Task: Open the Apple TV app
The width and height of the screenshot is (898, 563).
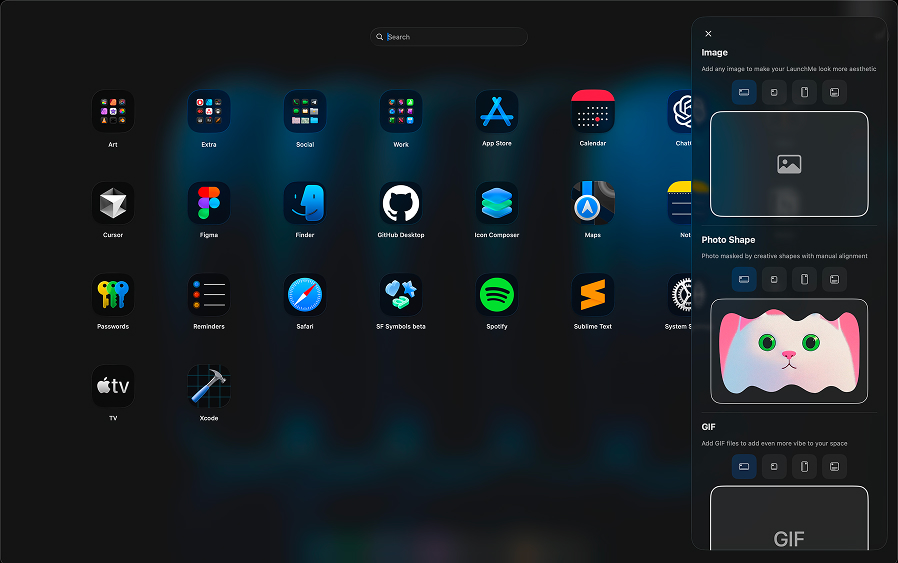Action: click(x=113, y=386)
